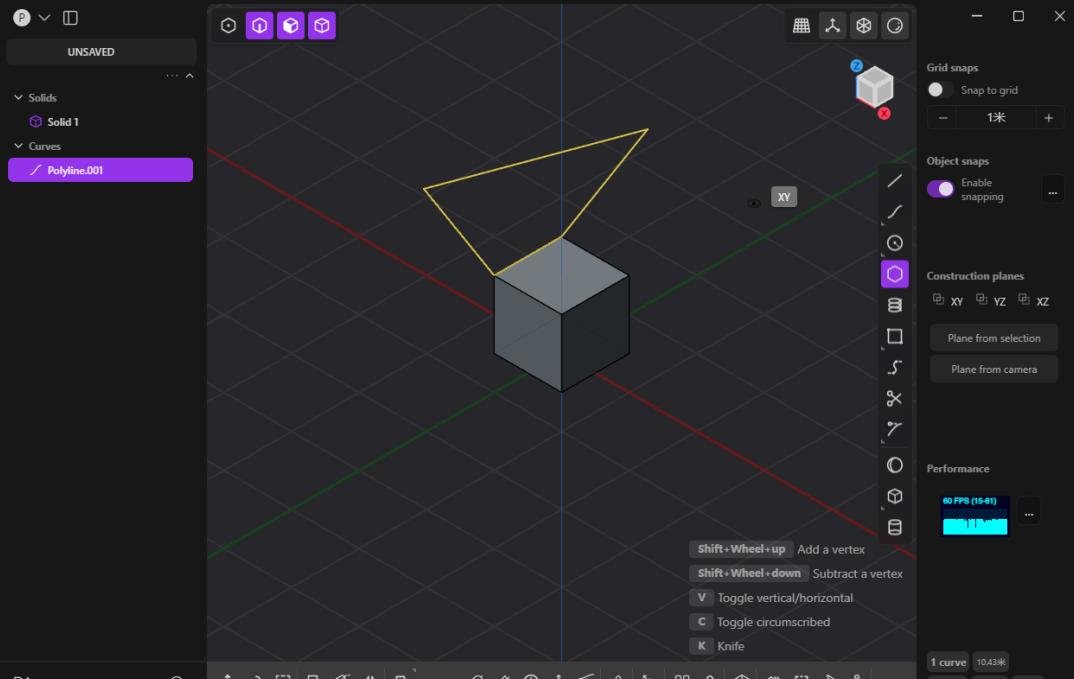Toggle edge selection mode
Viewport: 1074px width, 679px height.
(260, 26)
